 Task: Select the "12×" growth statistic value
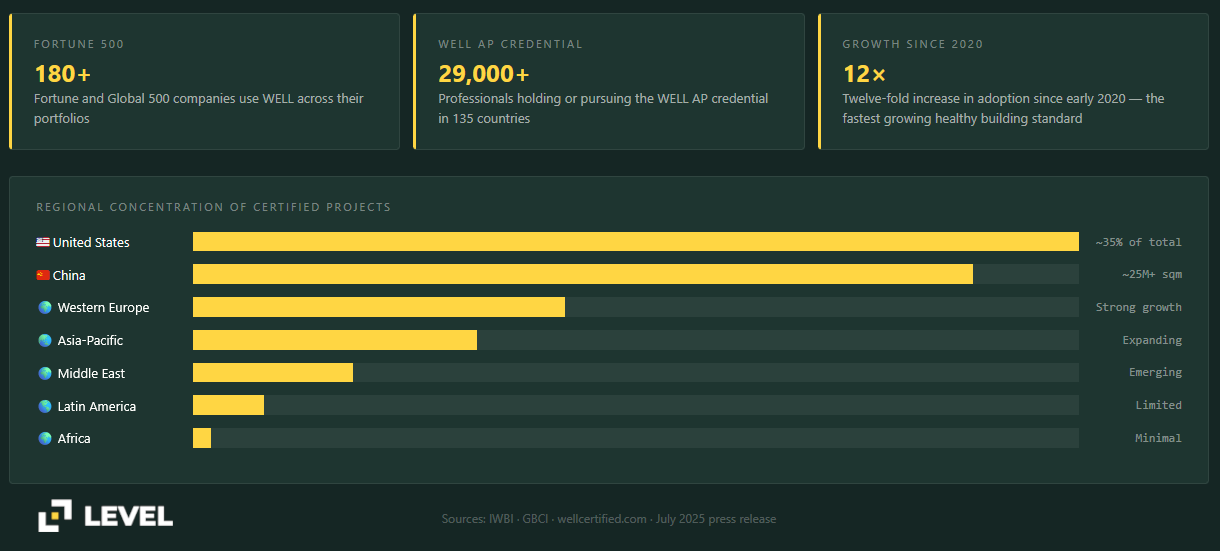[864, 74]
